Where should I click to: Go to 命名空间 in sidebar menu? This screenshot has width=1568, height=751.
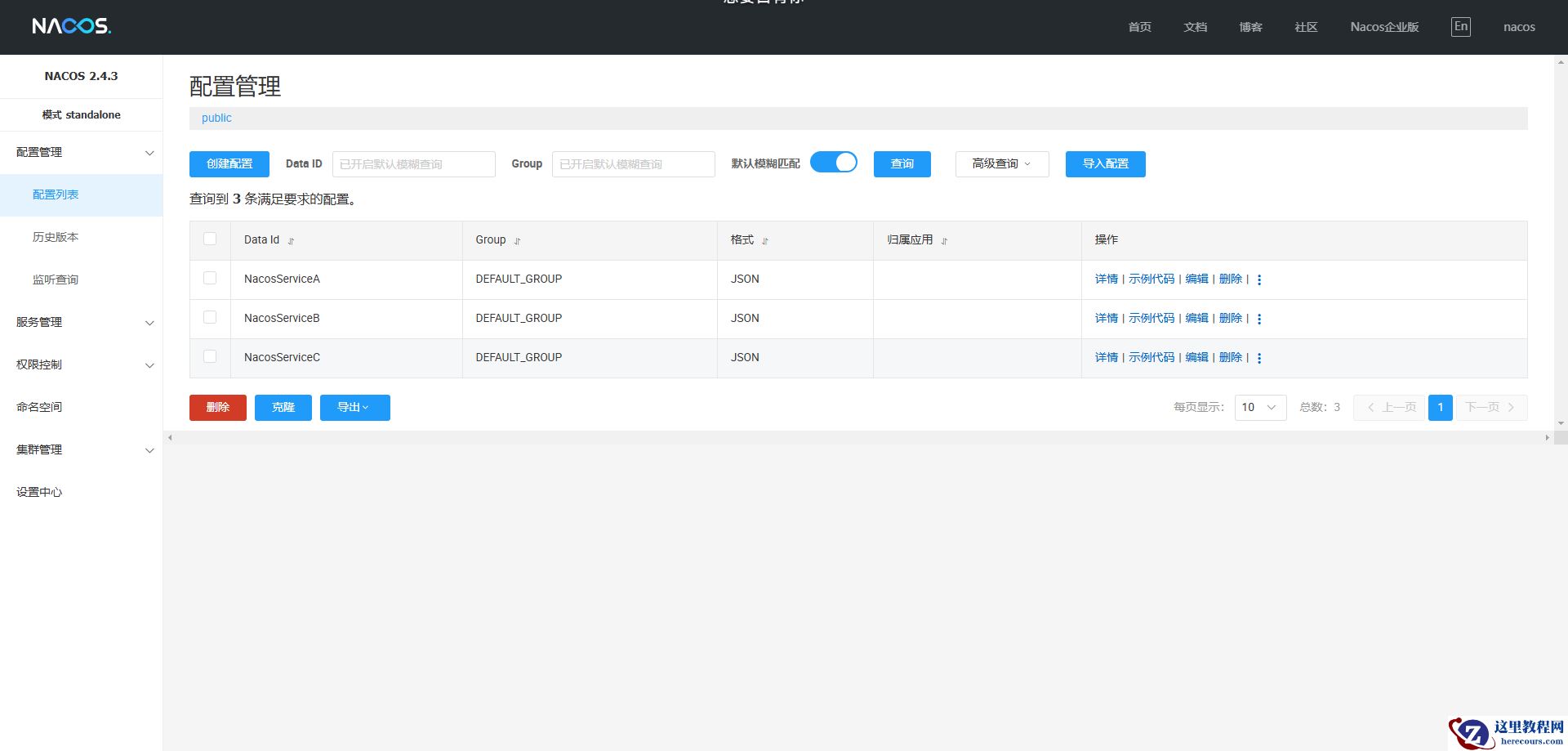click(39, 407)
